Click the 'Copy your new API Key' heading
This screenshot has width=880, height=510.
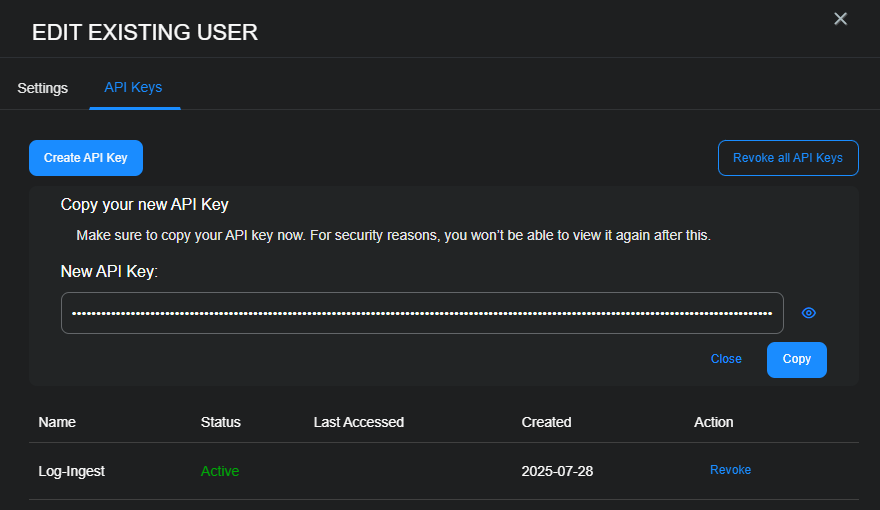[x=145, y=205]
